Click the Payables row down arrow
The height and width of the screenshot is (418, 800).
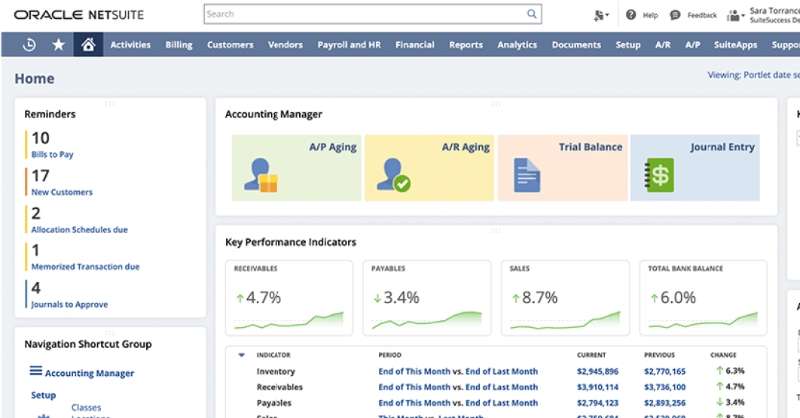pyautogui.click(x=719, y=402)
